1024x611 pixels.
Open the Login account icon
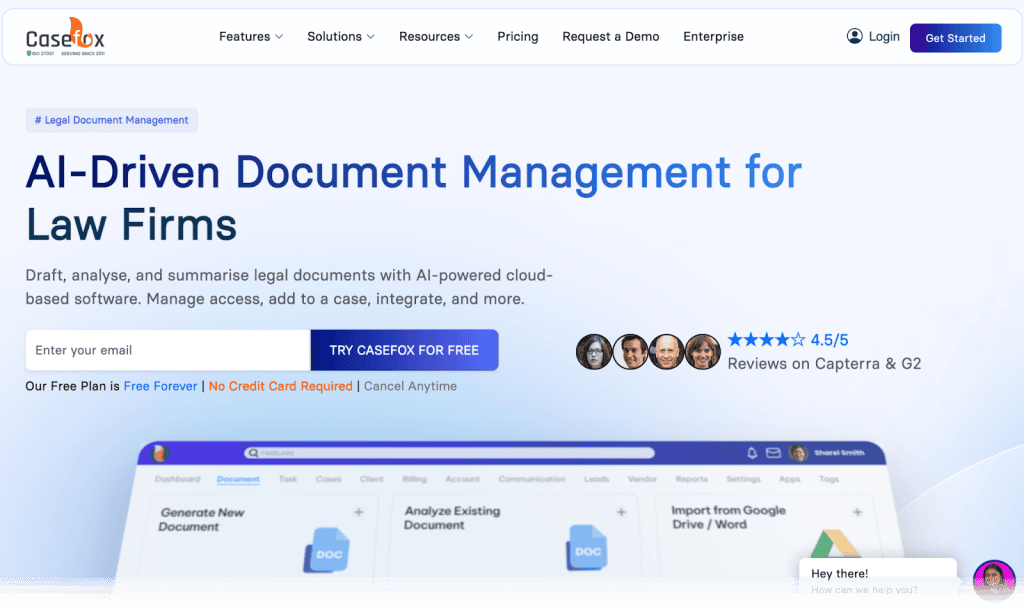pos(854,36)
